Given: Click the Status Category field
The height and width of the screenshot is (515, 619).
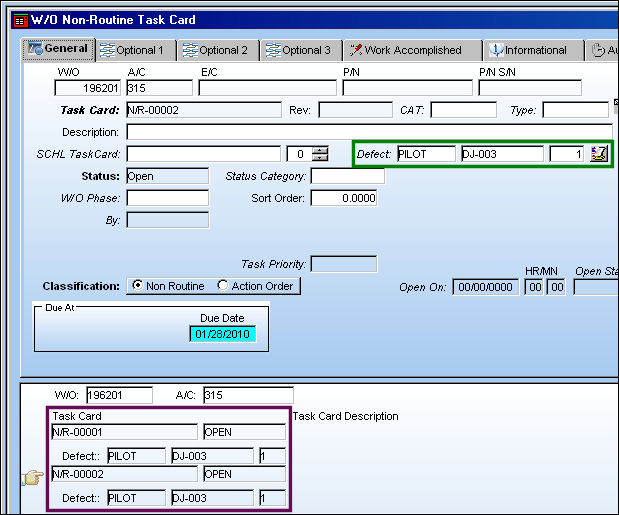Looking at the screenshot, I should tap(347, 176).
